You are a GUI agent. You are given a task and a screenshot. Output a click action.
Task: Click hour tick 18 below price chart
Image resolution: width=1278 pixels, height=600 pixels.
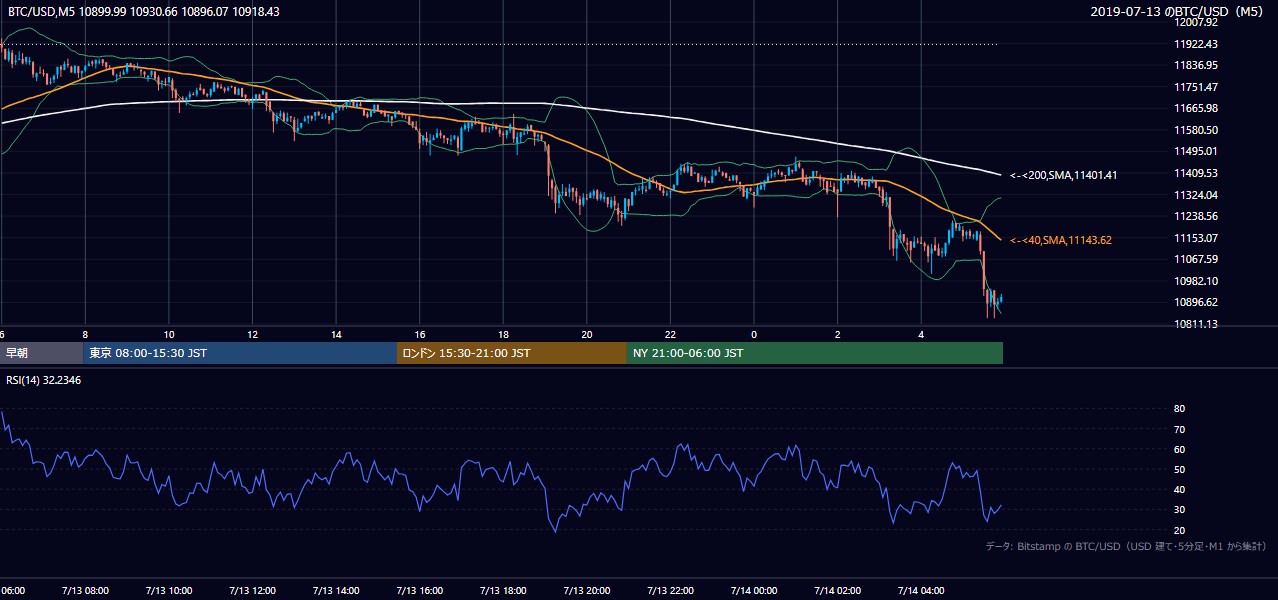(503, 334)
